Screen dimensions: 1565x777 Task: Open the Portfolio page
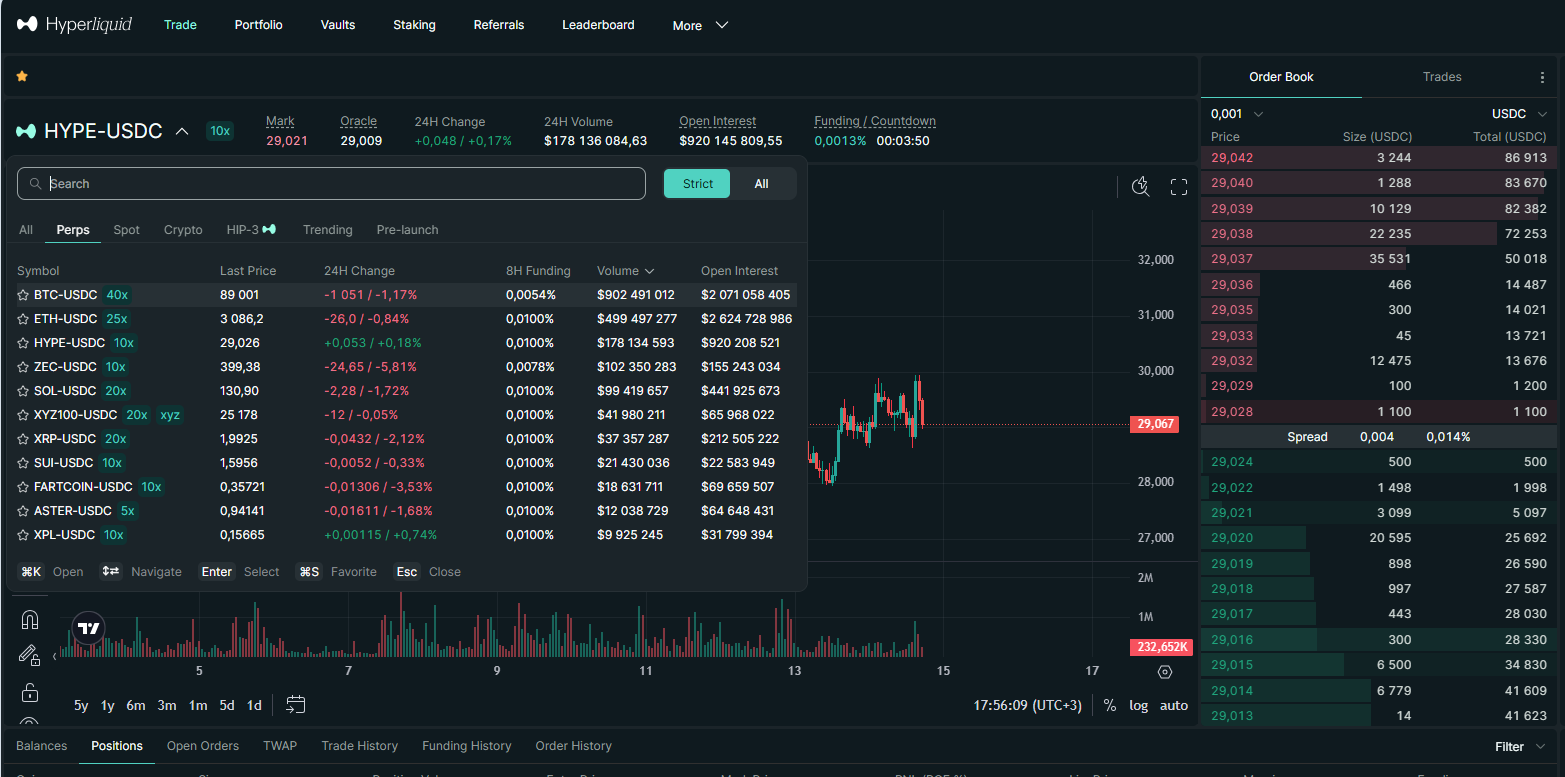[x=259, y=25]
